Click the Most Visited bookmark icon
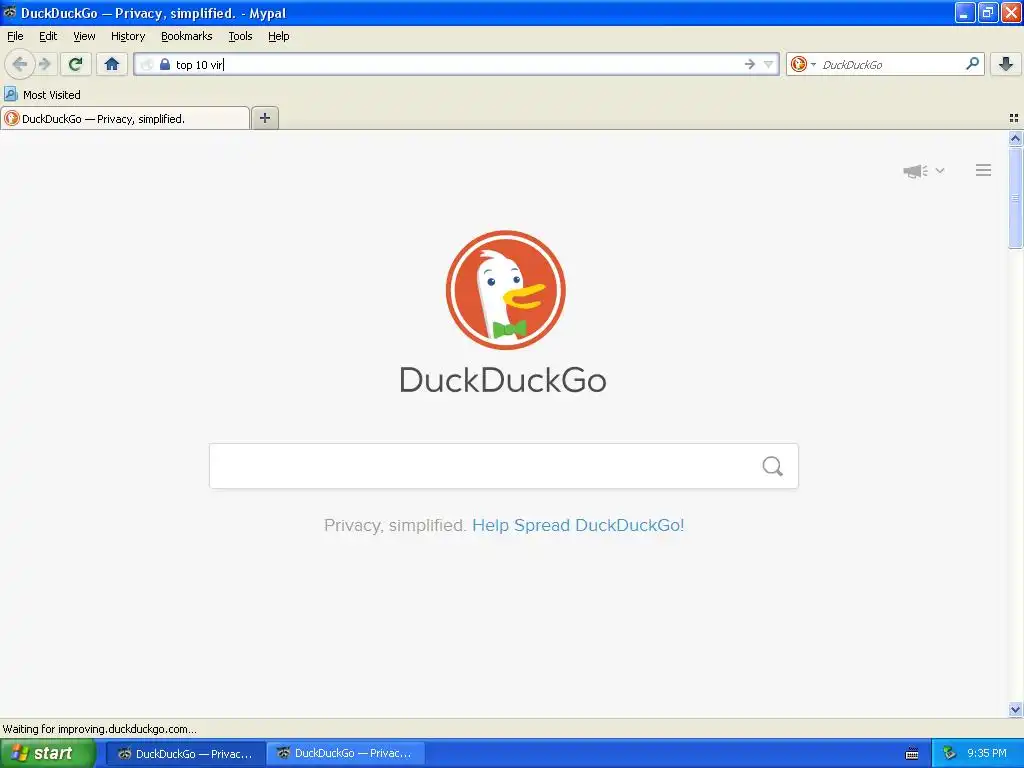 10,94
